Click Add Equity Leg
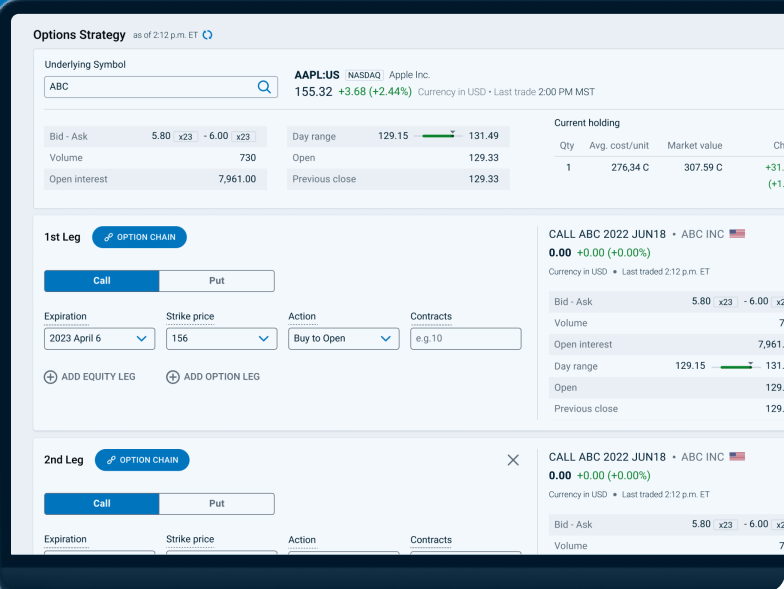Viewport: 784px width, 589px height. pos(90,377)
